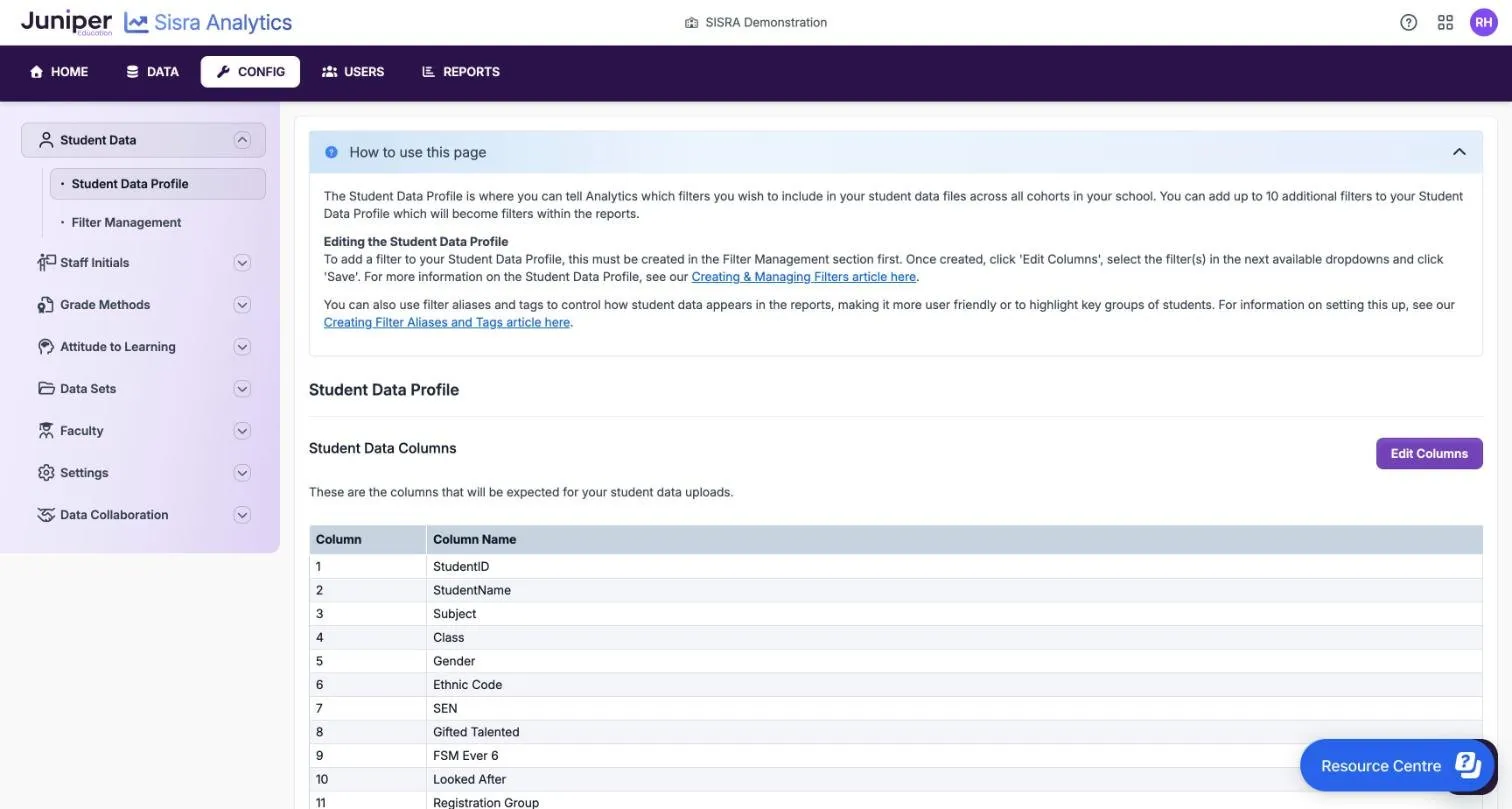Expand the Attitude to Learning chevron
Image resolution: width=1512 pixels, height=809 pixels.
242,346
